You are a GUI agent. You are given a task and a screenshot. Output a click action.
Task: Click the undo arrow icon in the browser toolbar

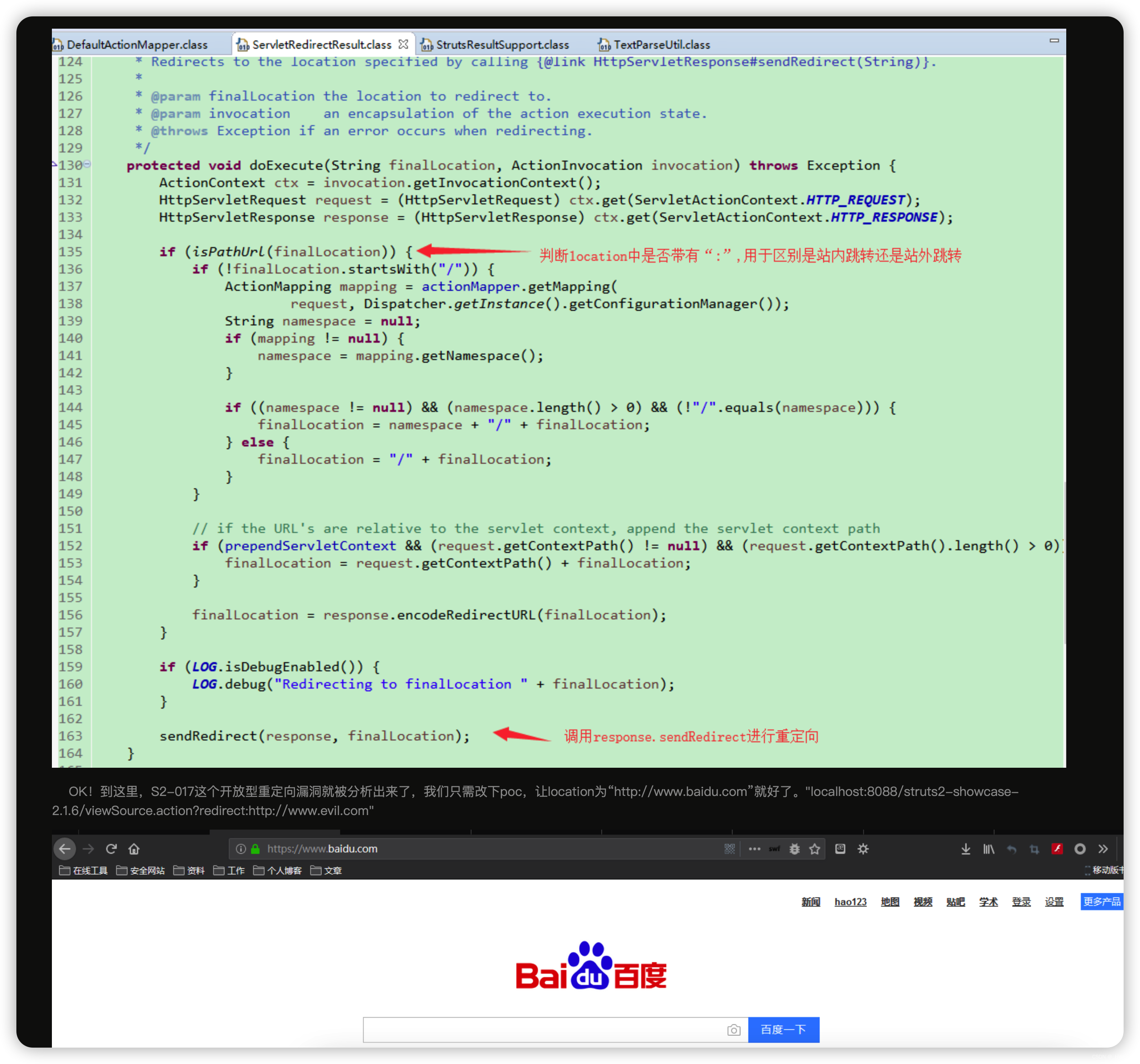click(1012, 849)
